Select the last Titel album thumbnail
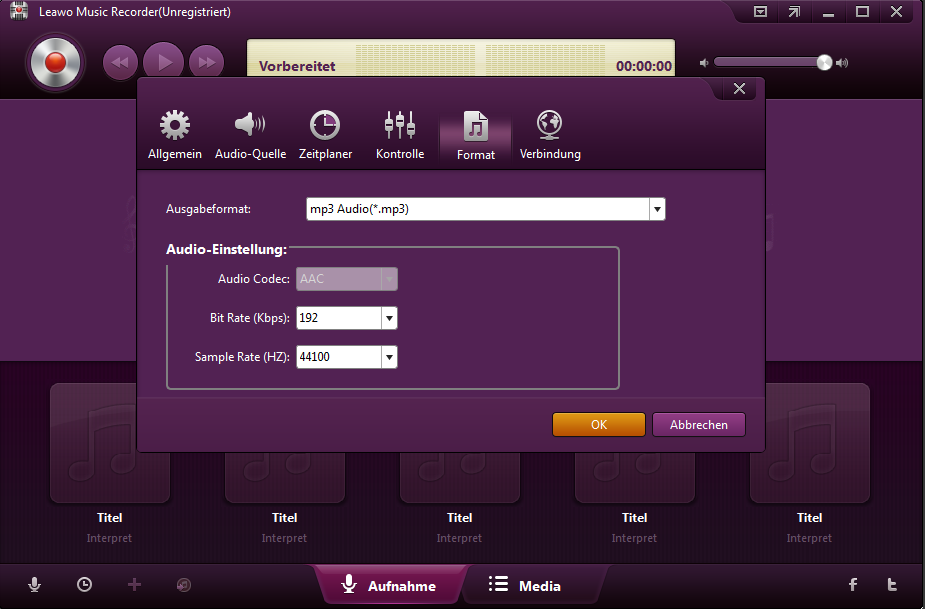Image resolution: width=925 pixels, height=609 pixels. click(x=809, y=443)
